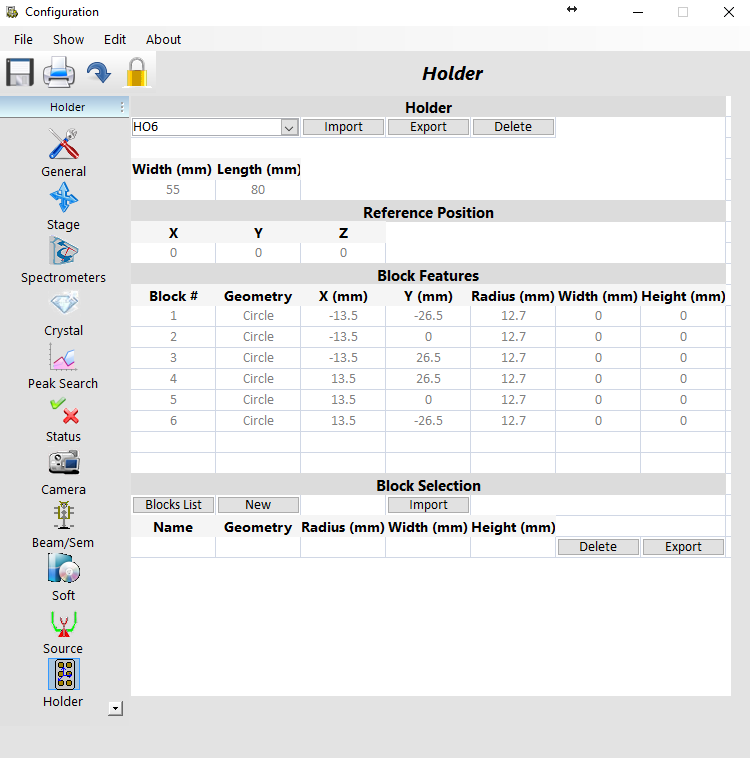Click the New block button

(x=258, y=505)
